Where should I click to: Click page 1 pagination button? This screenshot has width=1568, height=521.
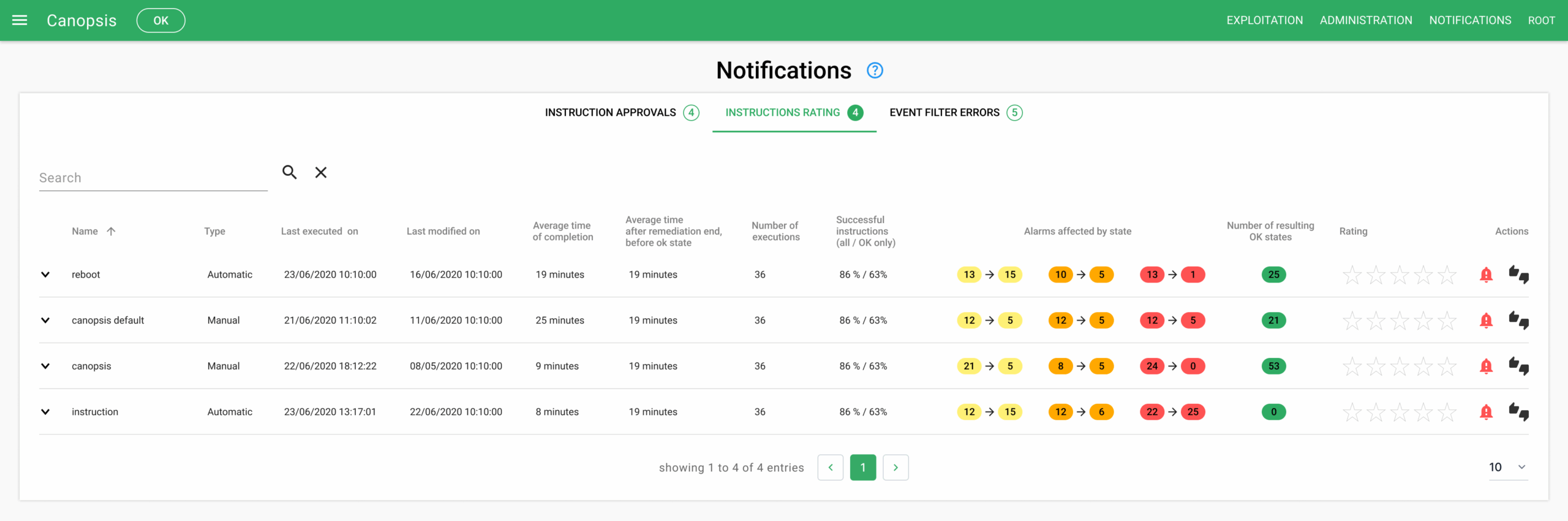click(863, 468)
